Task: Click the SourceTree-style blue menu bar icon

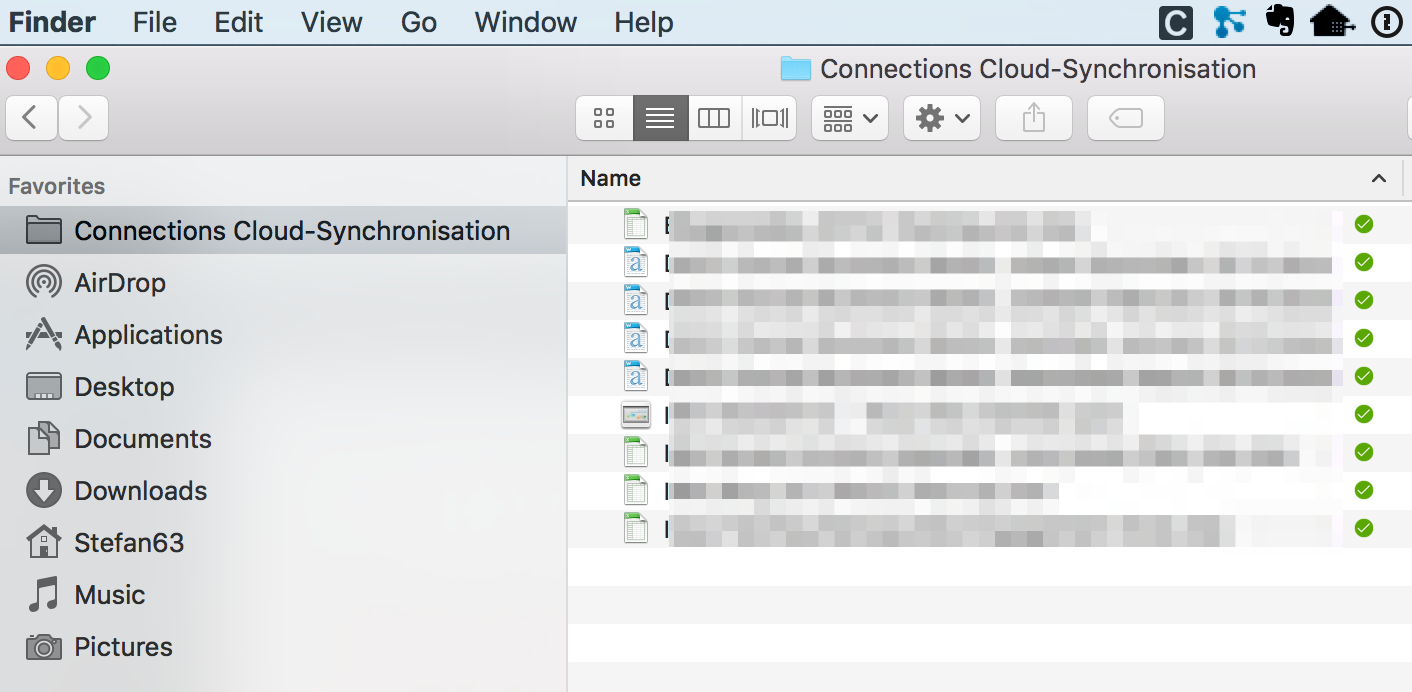Action: pyautogui.click(x=1228, y=22)
